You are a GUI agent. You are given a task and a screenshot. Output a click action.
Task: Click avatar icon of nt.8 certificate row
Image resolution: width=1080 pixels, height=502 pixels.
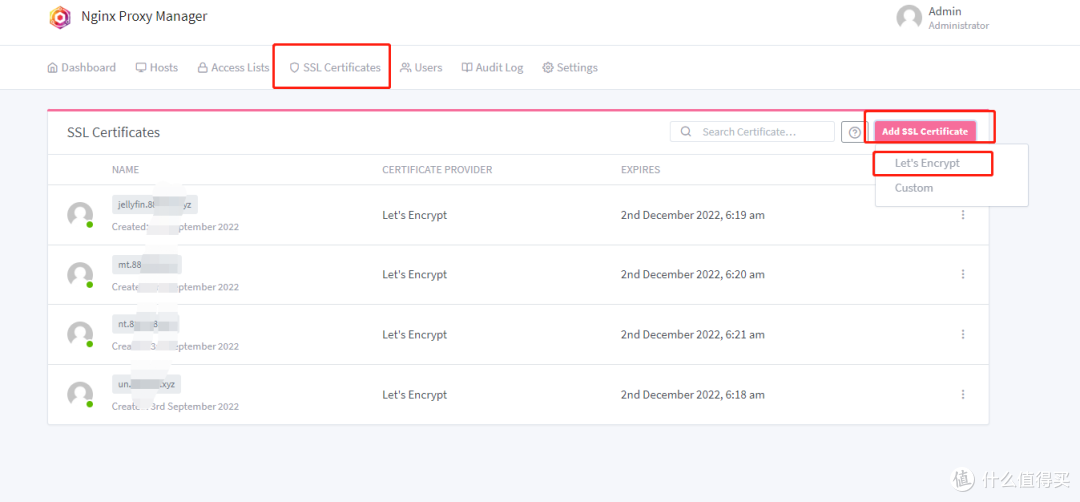pos(80,335)
